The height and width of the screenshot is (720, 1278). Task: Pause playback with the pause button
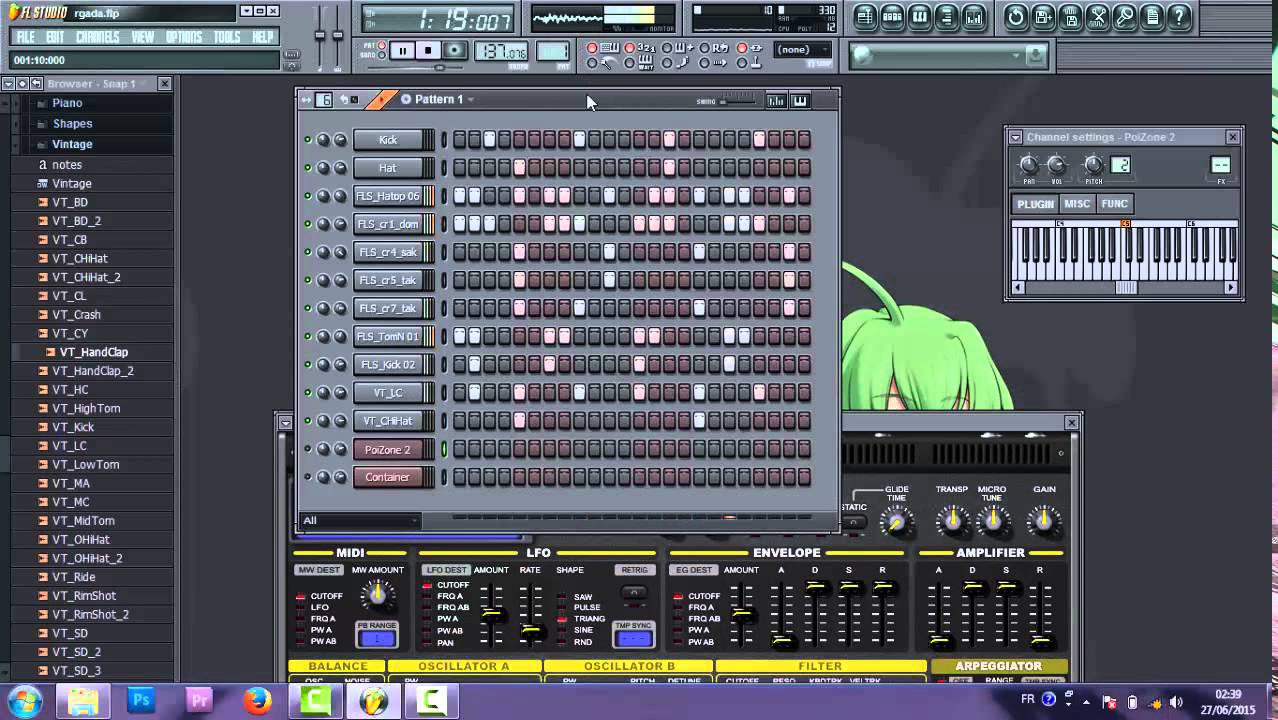402,51
